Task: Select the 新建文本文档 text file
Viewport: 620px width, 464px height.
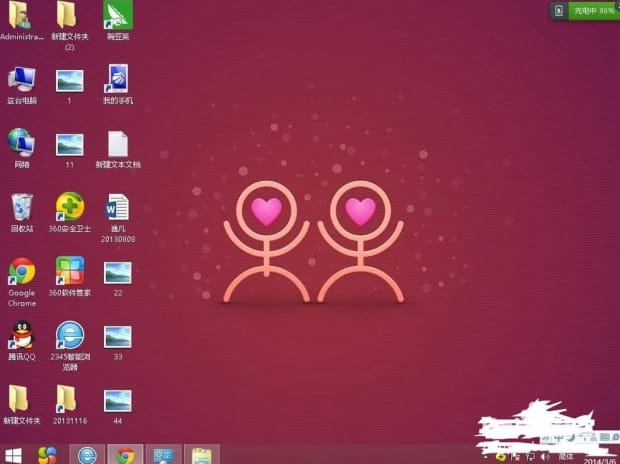Action: point(118,144)
